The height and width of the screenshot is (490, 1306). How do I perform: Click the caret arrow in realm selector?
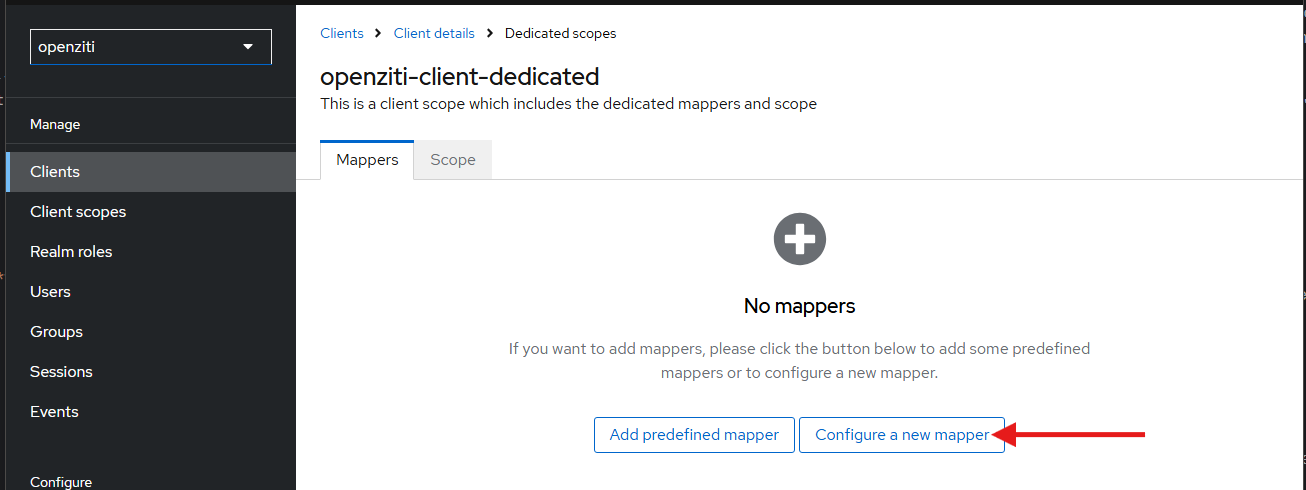click(249, 47)
